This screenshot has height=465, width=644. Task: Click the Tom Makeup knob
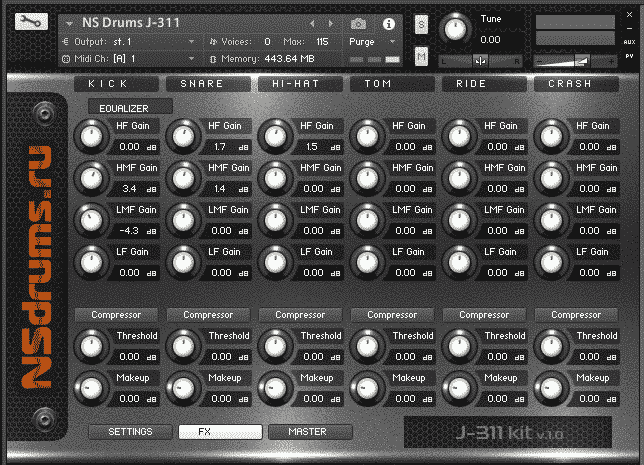367,388
